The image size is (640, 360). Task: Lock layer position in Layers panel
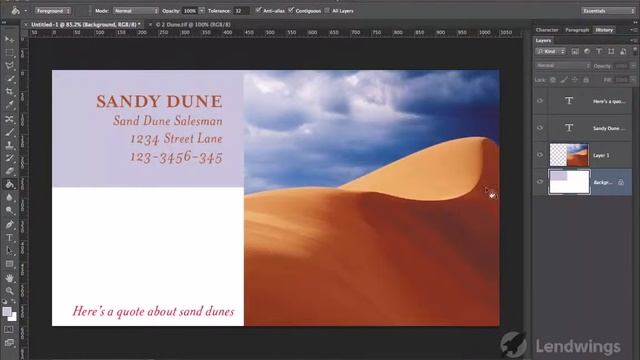pos(575,80)
